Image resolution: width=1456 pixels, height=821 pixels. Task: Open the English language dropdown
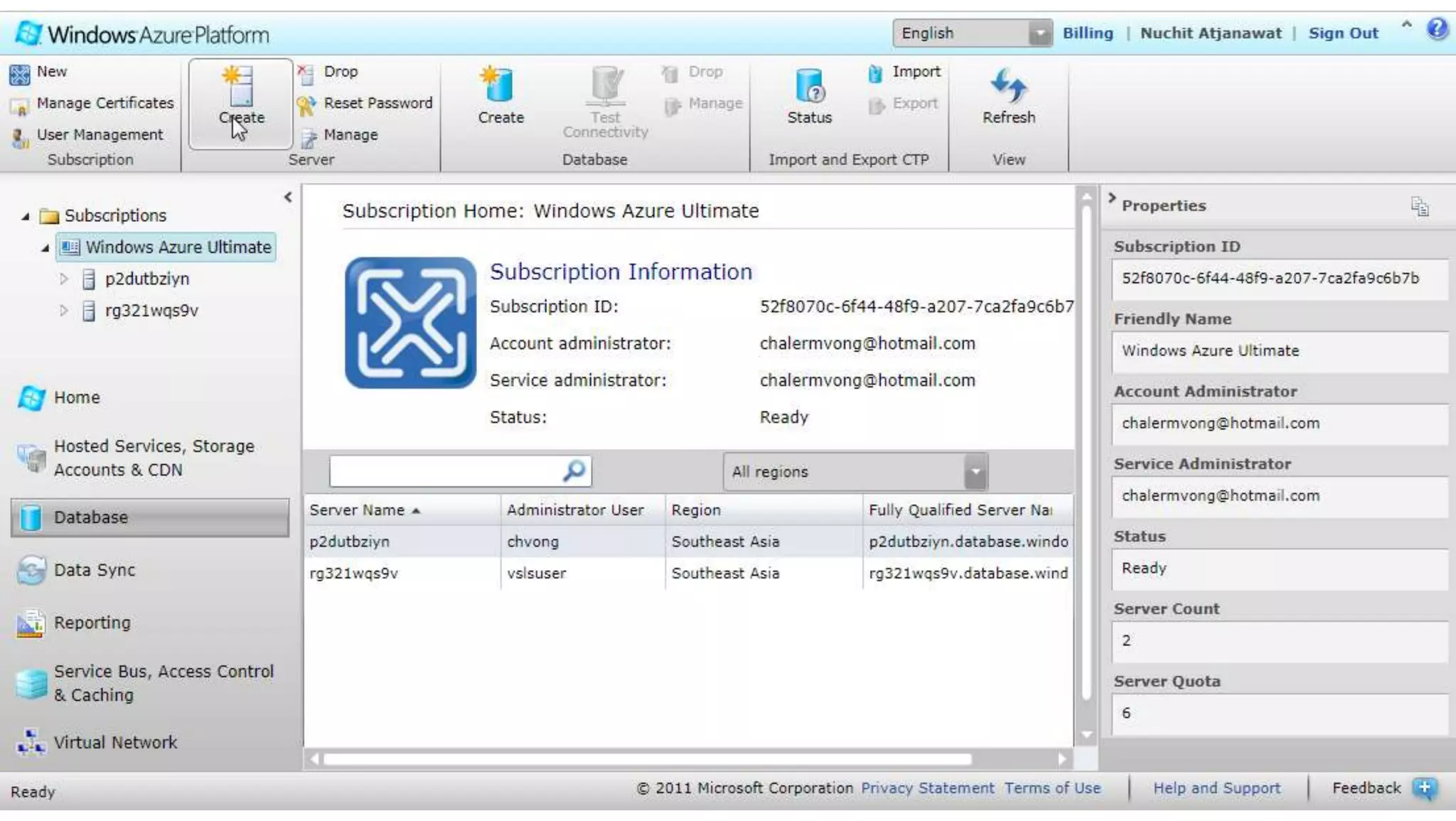[1039, 33]
